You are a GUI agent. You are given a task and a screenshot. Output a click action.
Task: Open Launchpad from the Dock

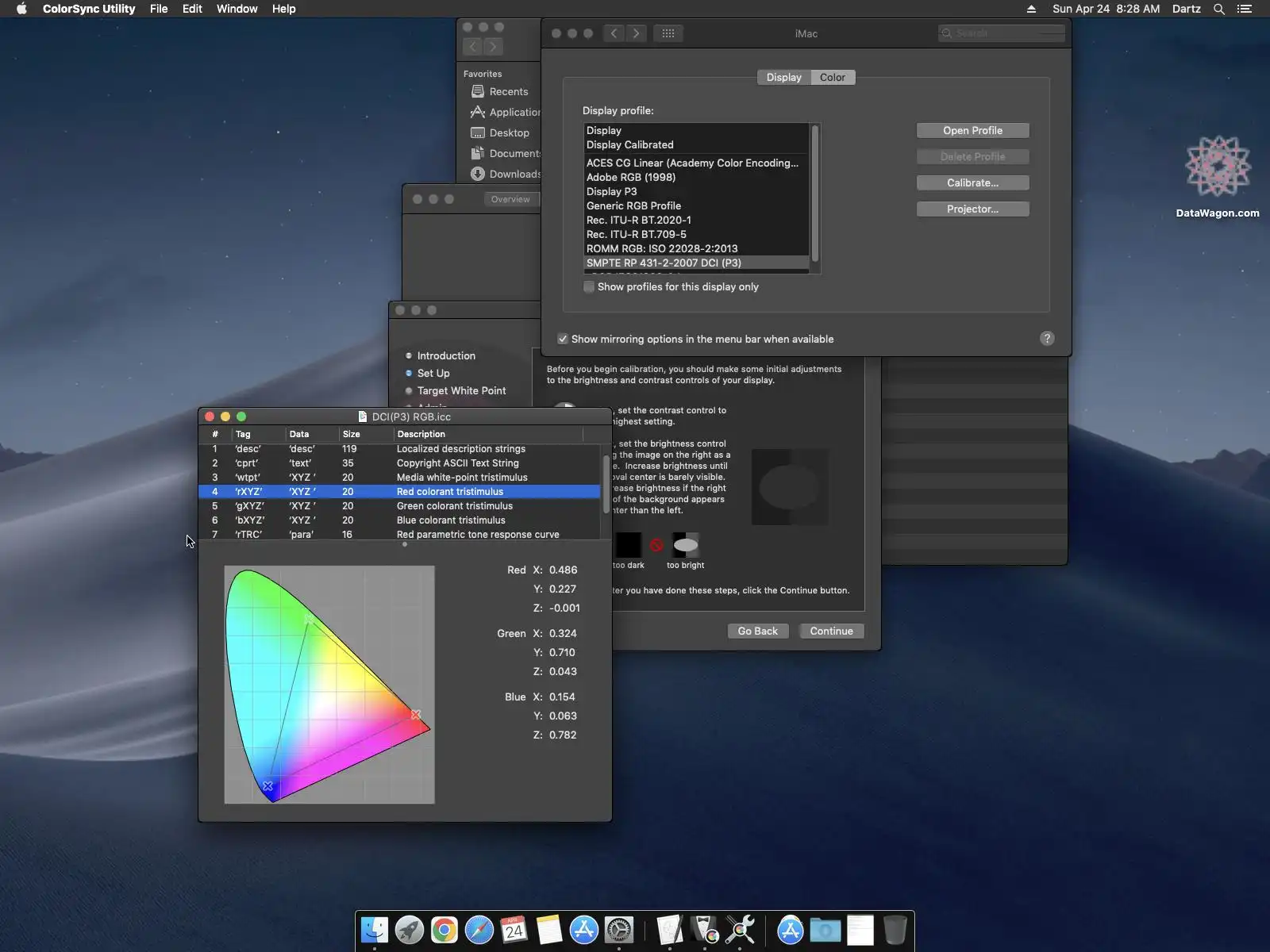[410, 930]
